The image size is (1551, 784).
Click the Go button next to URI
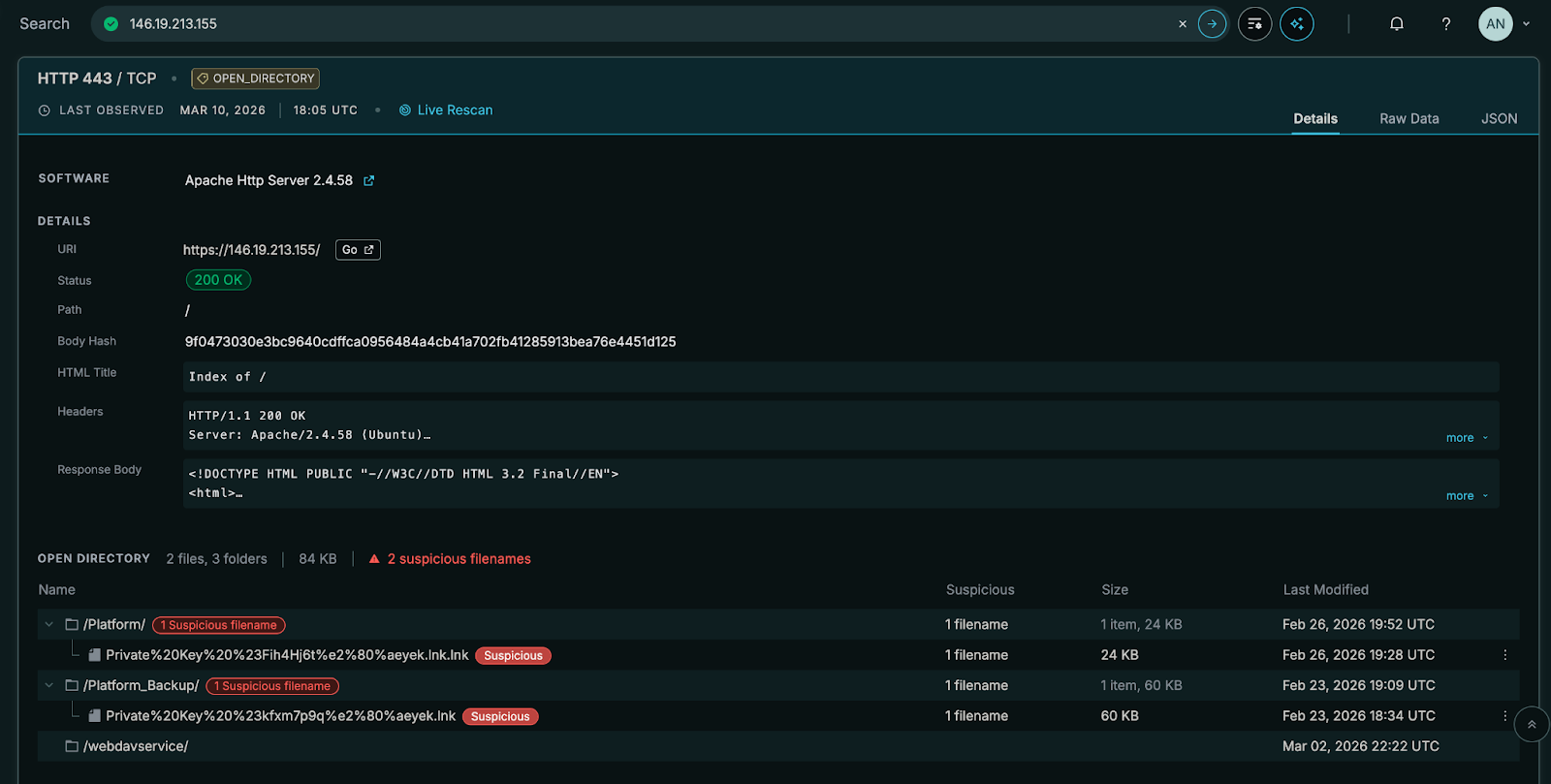[358, 250]
